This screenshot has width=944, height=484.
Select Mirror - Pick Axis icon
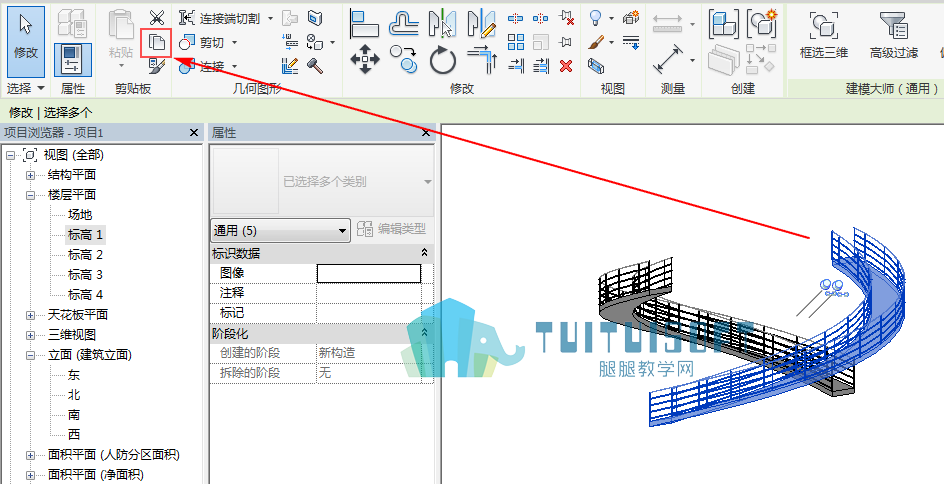442,24
